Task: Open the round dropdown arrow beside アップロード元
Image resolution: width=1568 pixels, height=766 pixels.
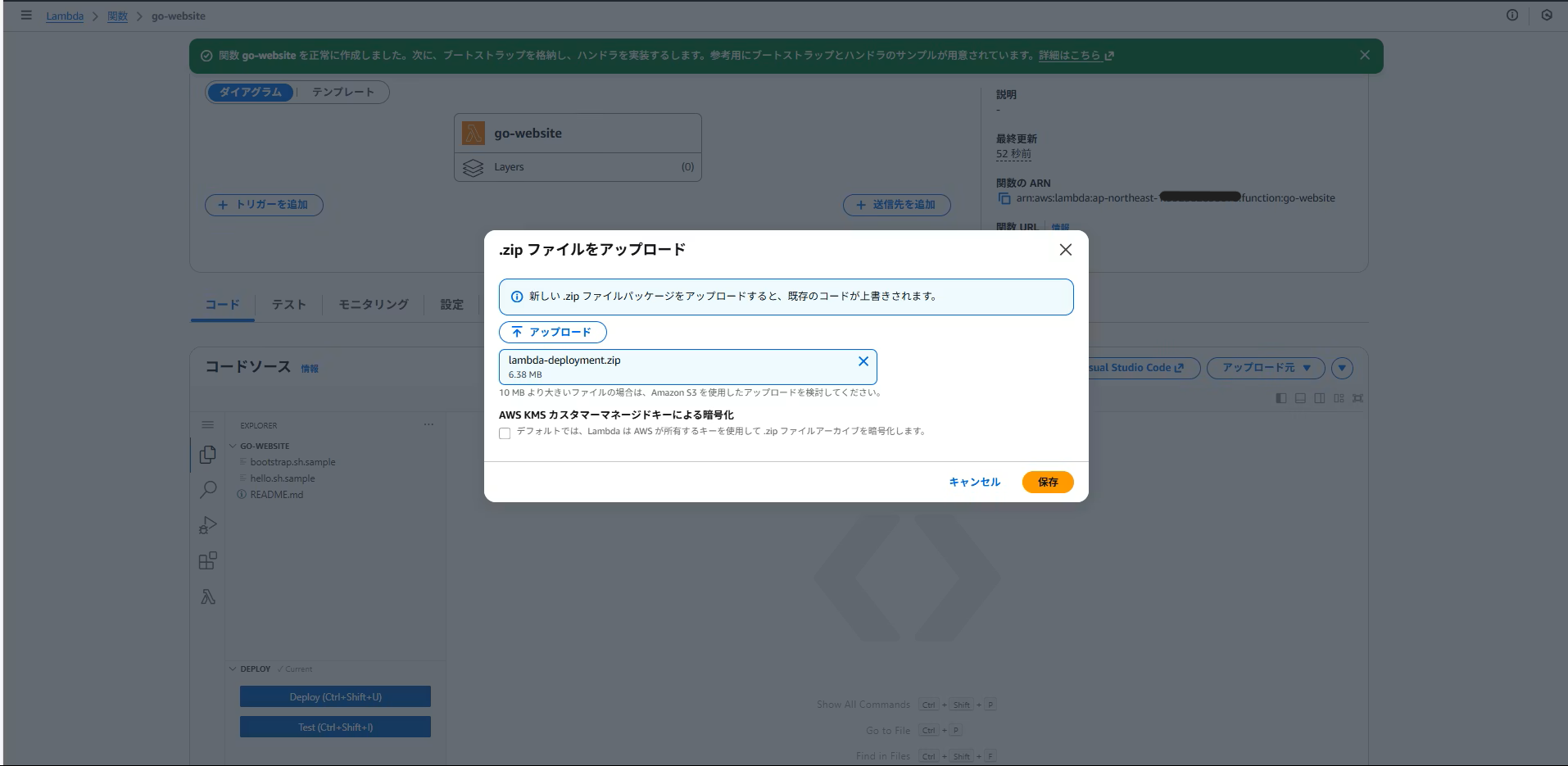Action: click(1342, 368)
